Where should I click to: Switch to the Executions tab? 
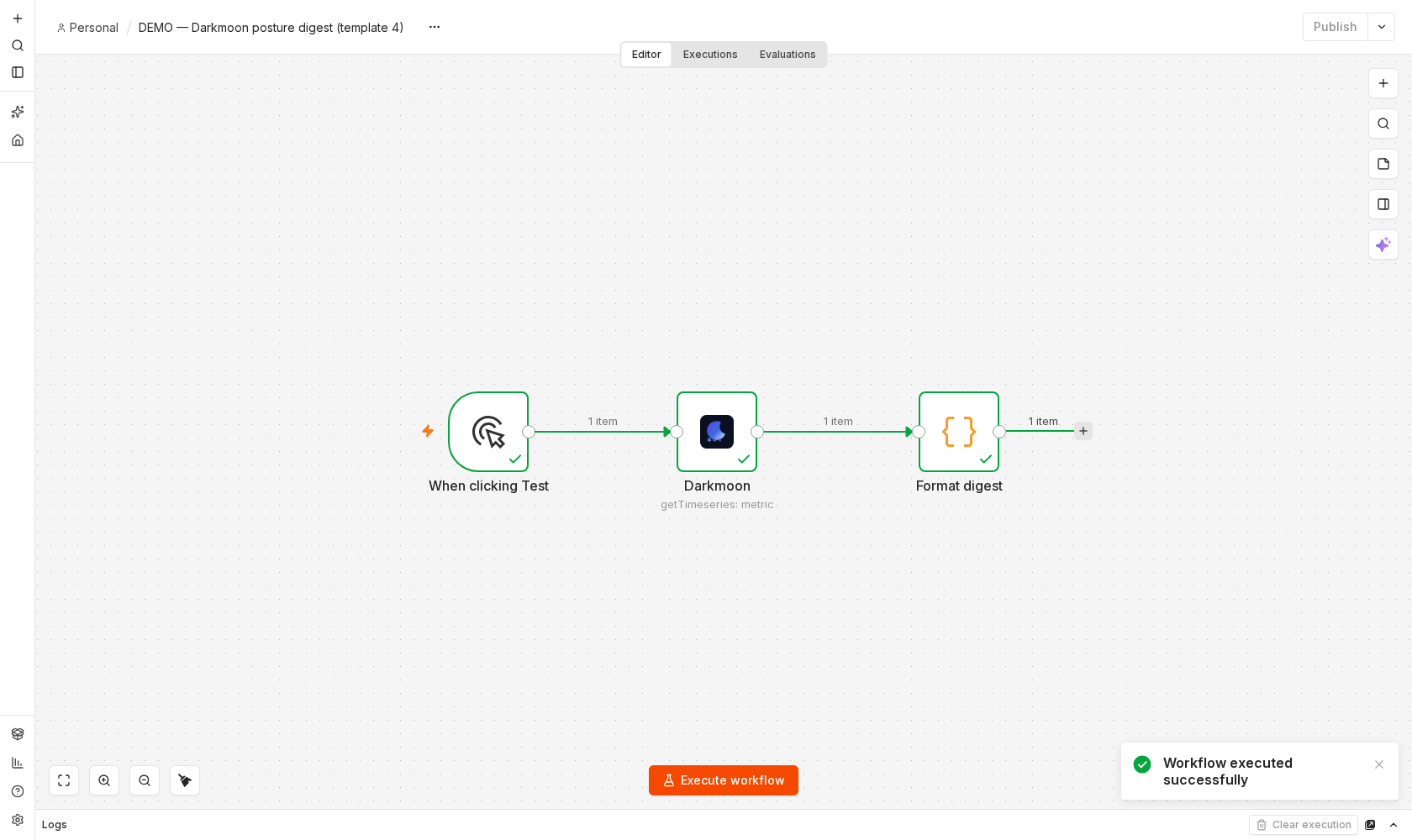pos(710,55)
